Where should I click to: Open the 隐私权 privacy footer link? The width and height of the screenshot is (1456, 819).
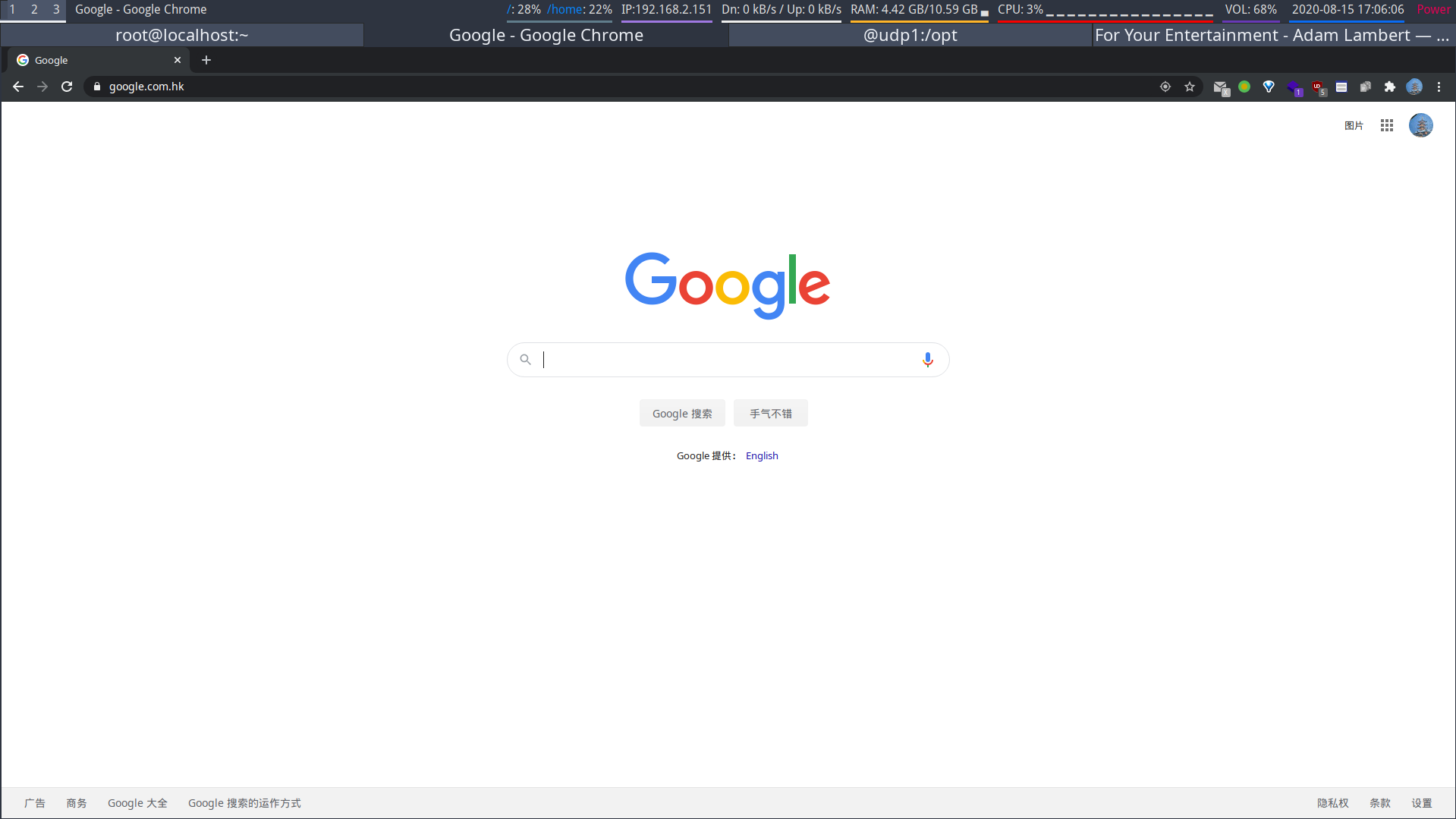1333,804
